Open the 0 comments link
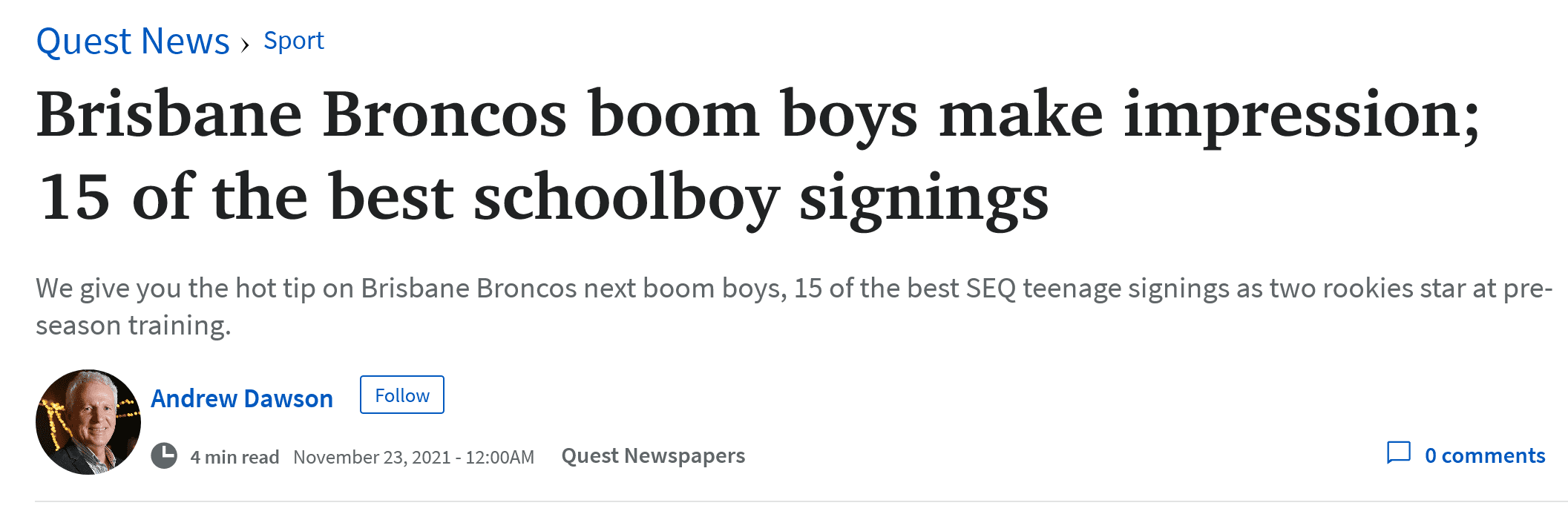 pos(1485,455)
